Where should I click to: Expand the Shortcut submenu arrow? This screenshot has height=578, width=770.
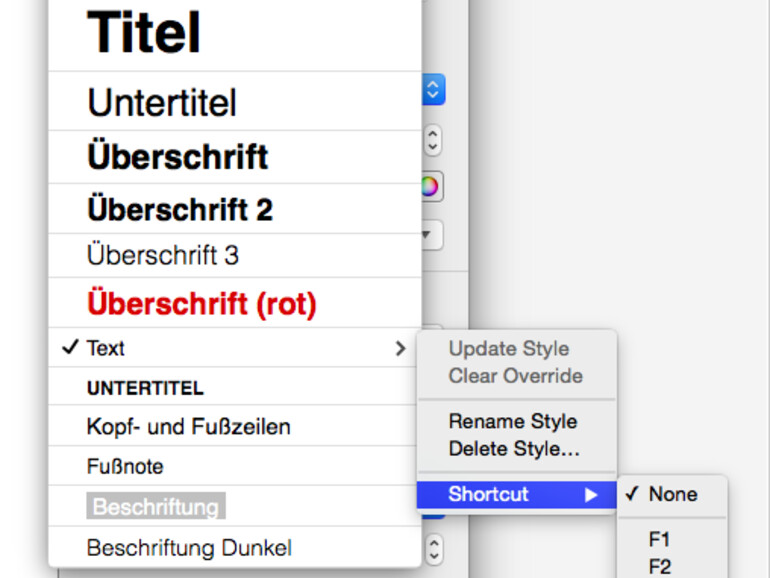[591, 495]
